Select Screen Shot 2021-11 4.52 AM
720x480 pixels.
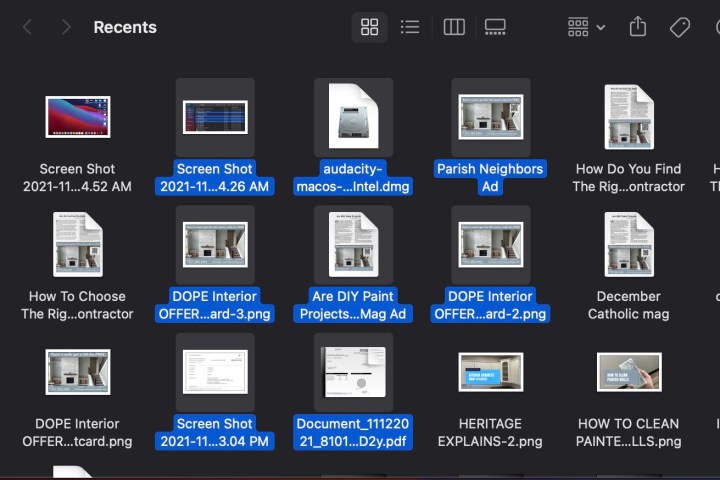77,118
